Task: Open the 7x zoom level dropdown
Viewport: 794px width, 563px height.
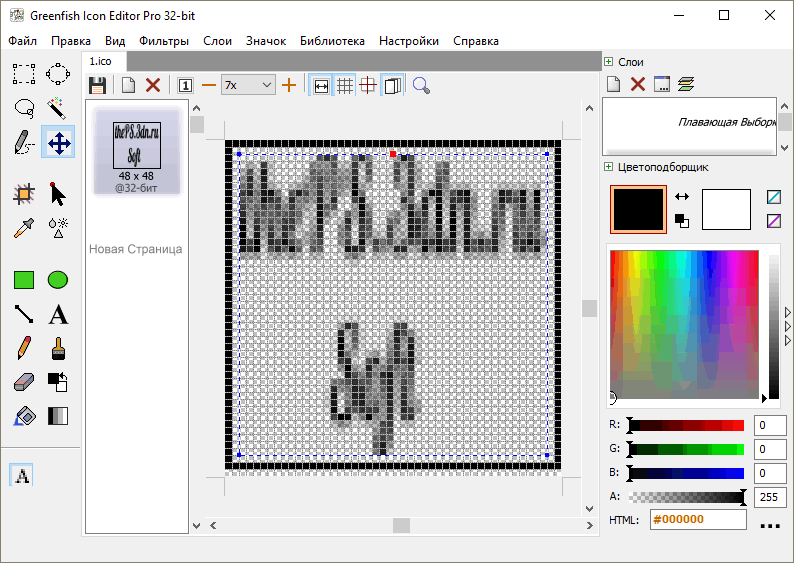Action: (248, 85)
